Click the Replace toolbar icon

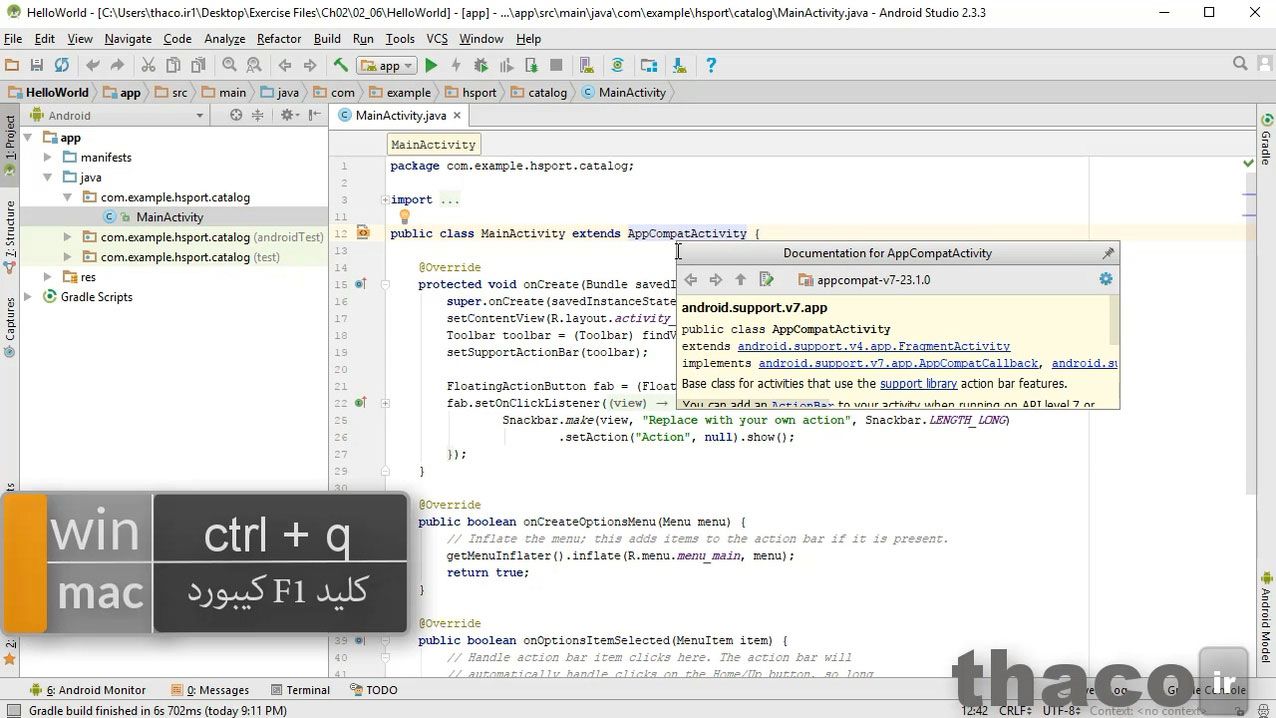tap(254, 65)
